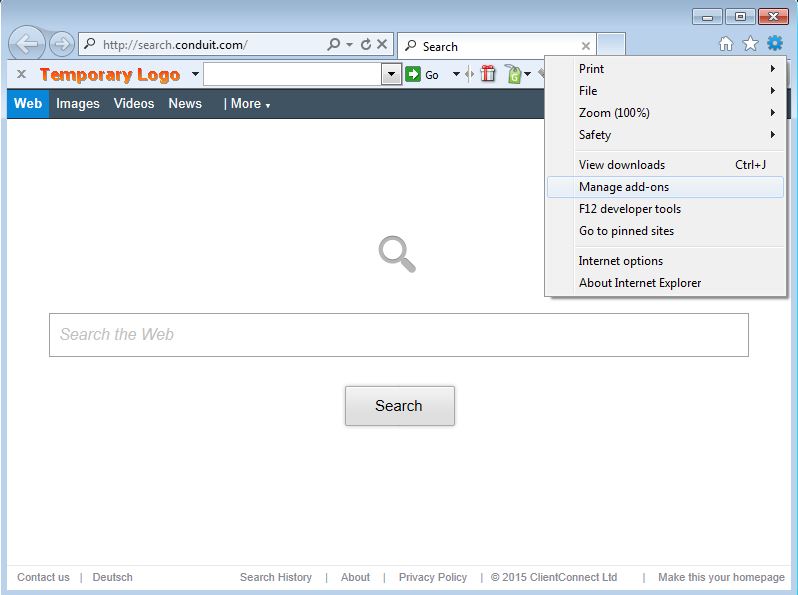Open the Privacy Policy link
Image resolution: width=798 pixels, height=595 pixels.
(x=433, y=577)
